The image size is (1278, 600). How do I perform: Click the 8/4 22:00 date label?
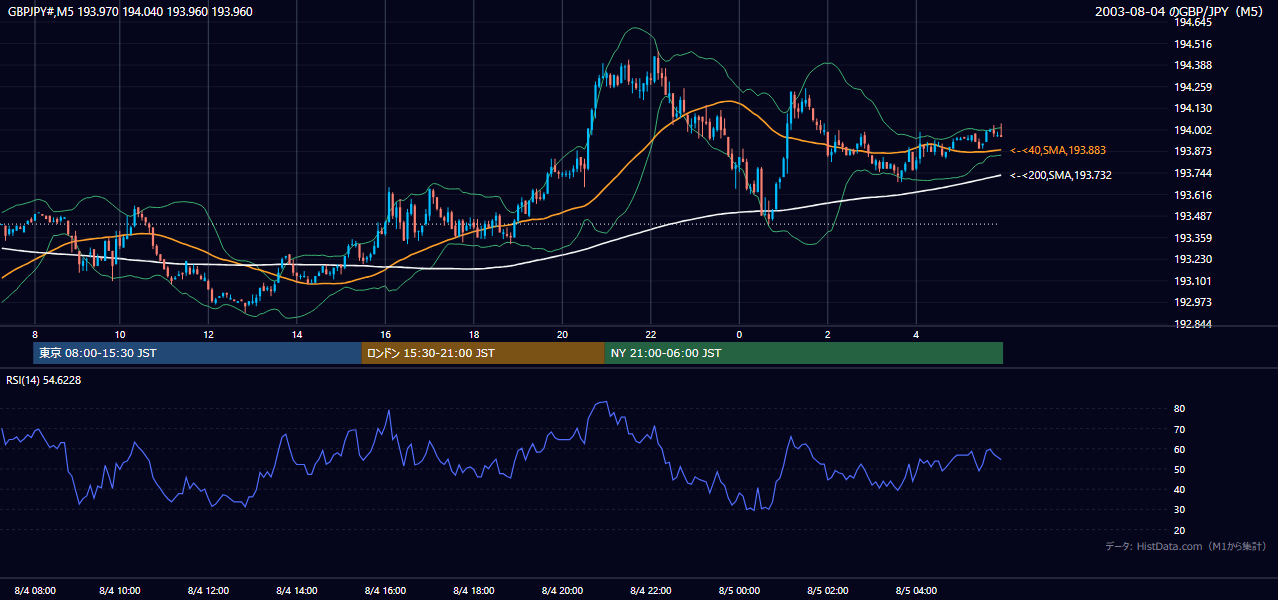point(651,590)
